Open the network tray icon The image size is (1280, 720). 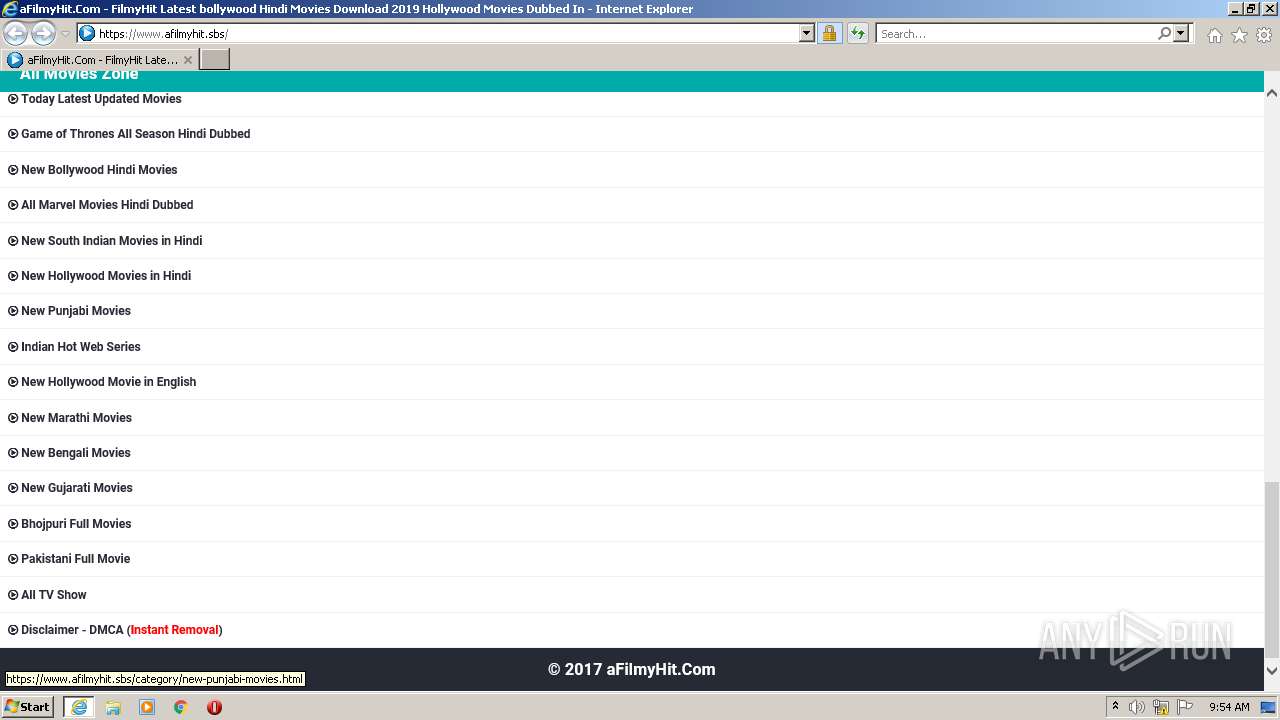tap(1161, 707)
